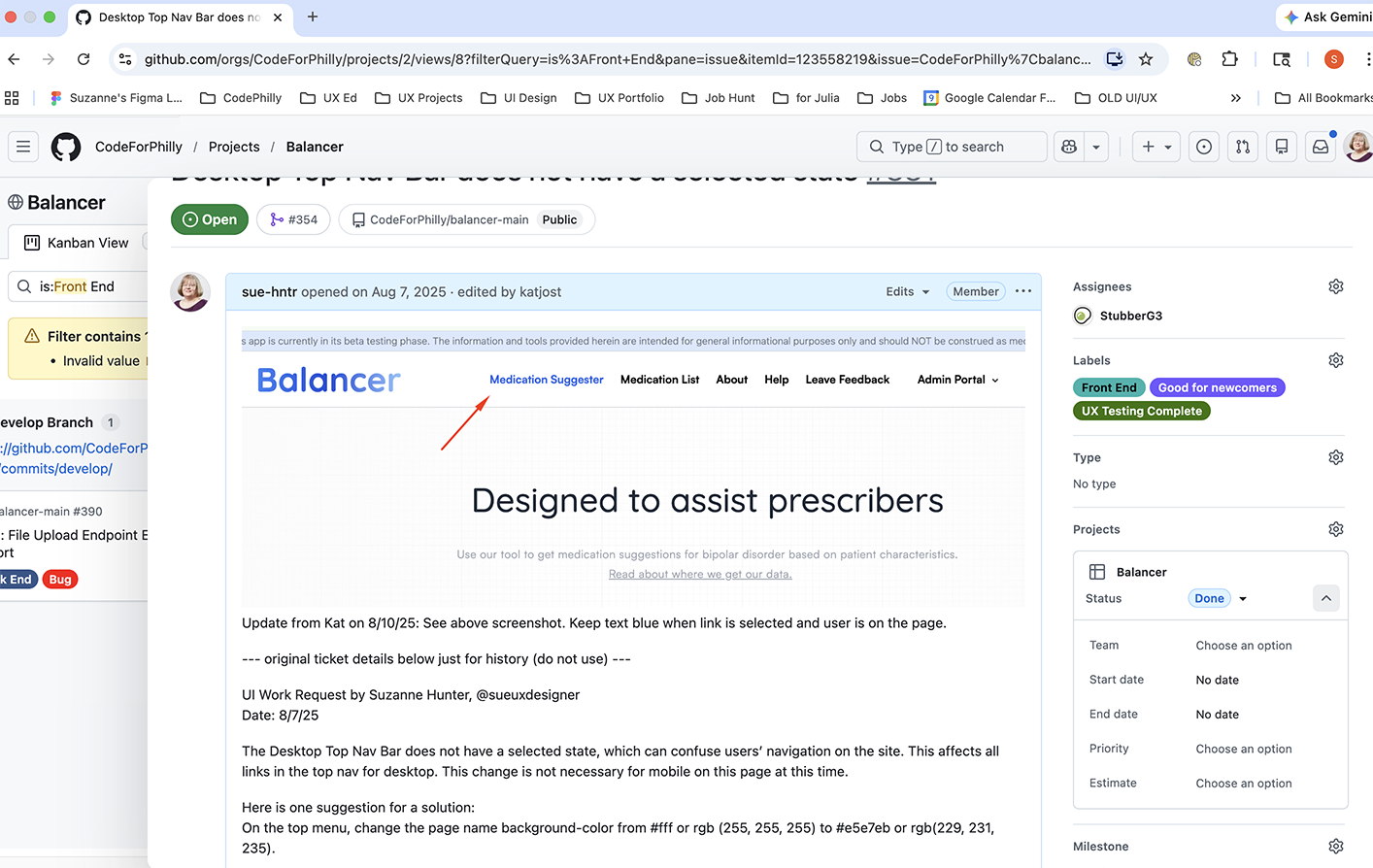Open the Done status dropdown
This screenshot has width=1373, height=868.
tap(1218, 598)
